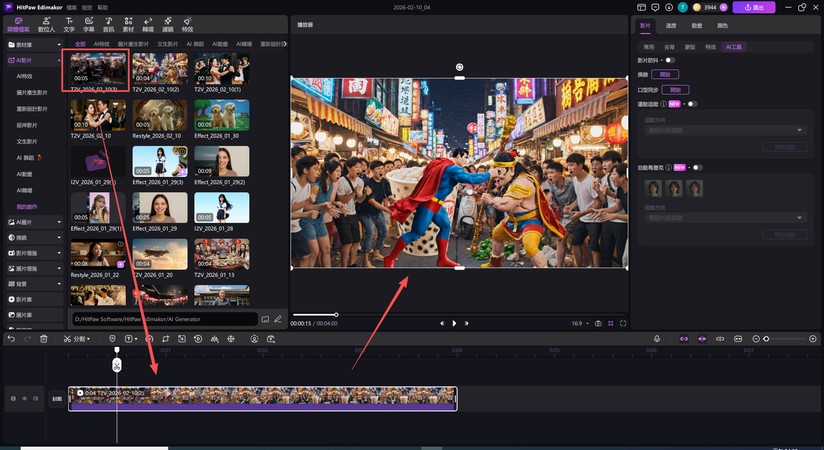Open the 轉場 transitions panel
The width and height of the screenshot is (824, 450).
(x=148, y=24)
